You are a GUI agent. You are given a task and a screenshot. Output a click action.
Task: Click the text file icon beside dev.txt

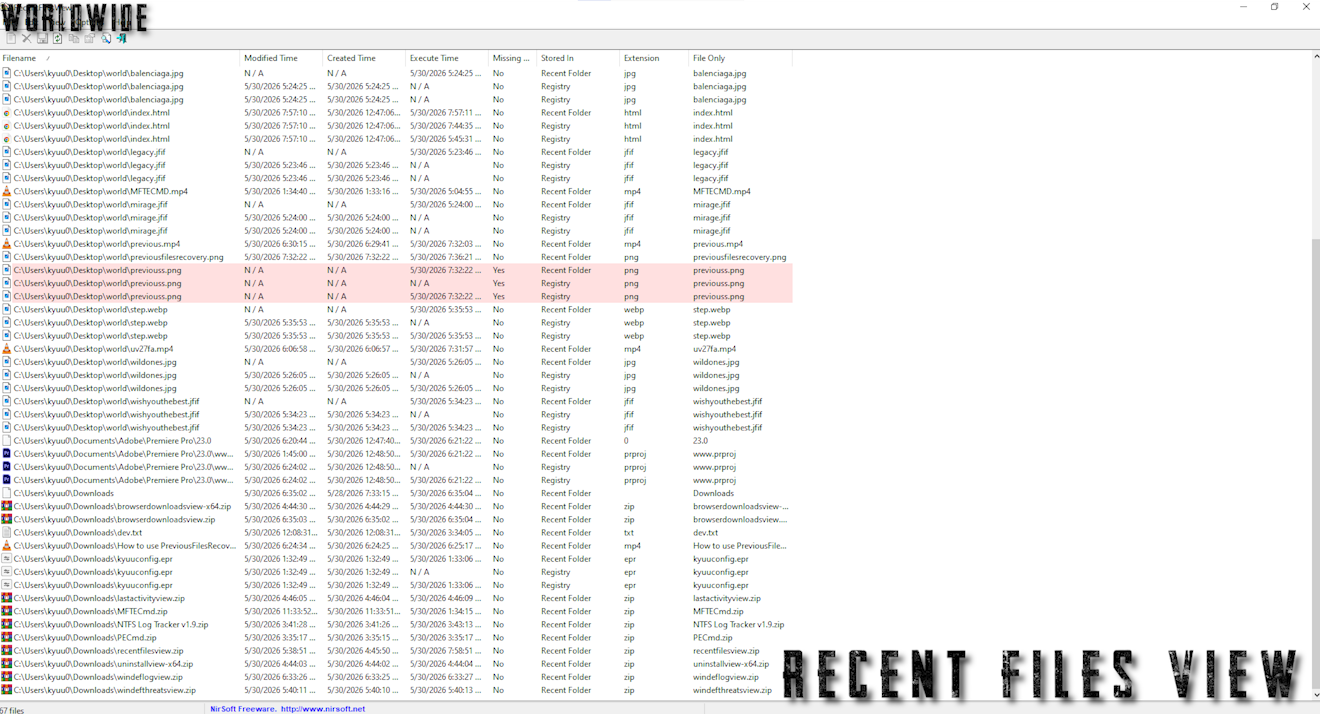[7, 533]
